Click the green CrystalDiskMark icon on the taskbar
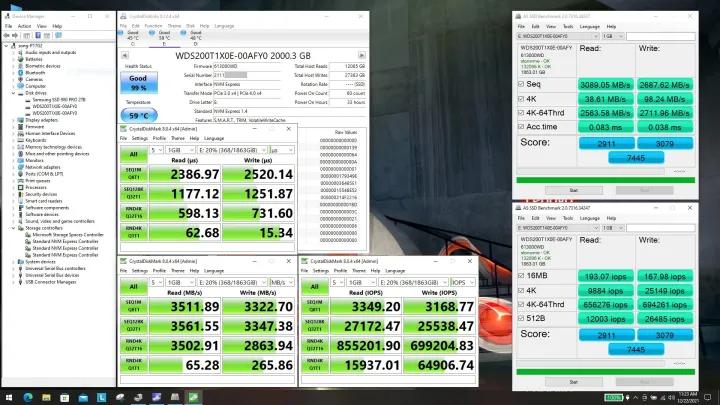This screenshot has width=720, height=405. tap(193, 397)
